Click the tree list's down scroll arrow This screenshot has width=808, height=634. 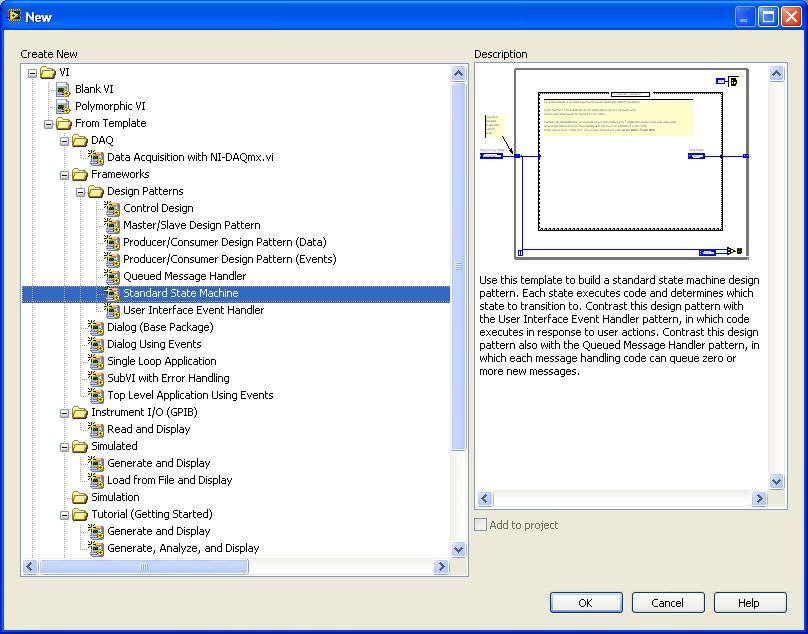459,549
